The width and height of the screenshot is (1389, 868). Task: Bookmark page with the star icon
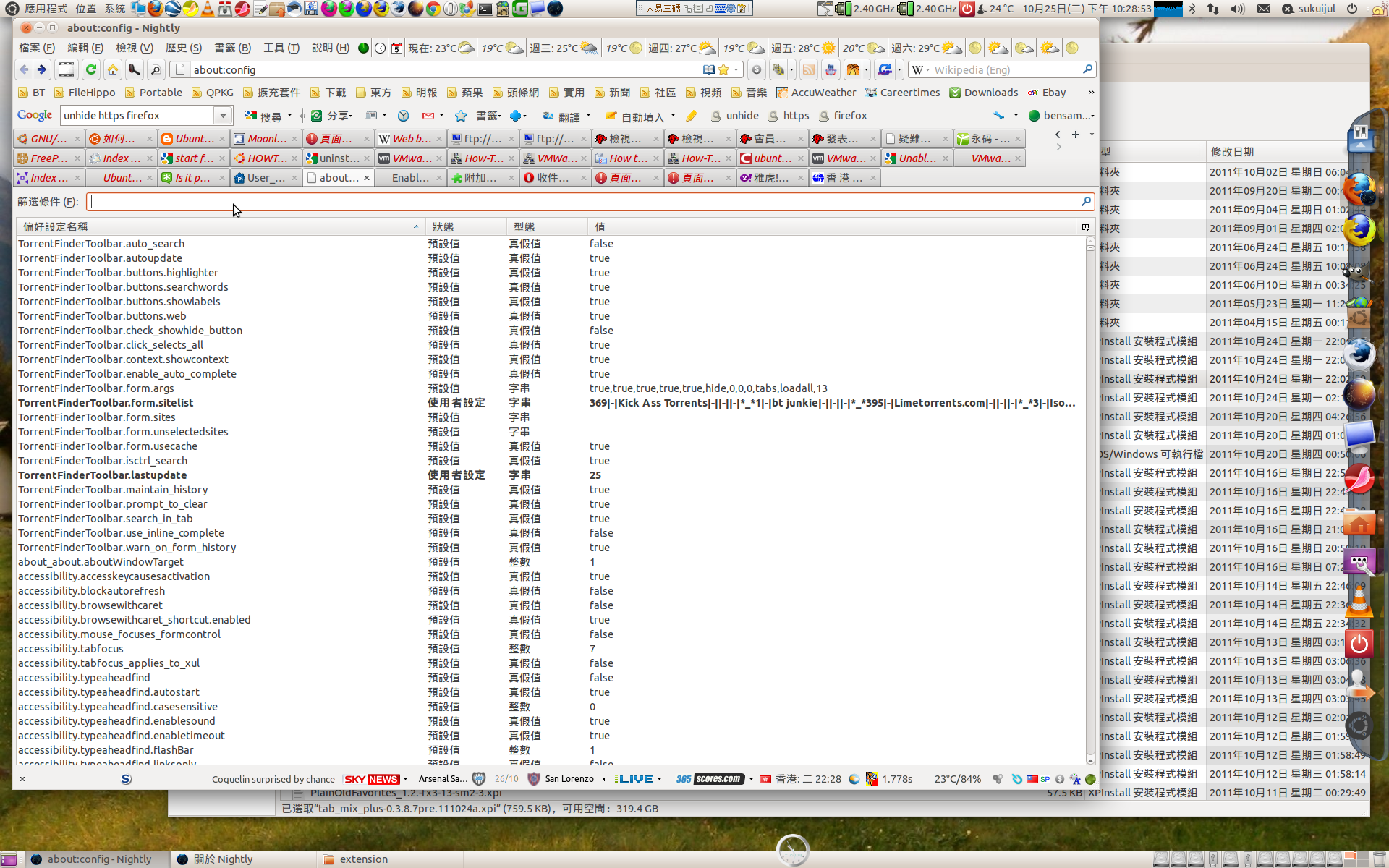click(723, 69)
